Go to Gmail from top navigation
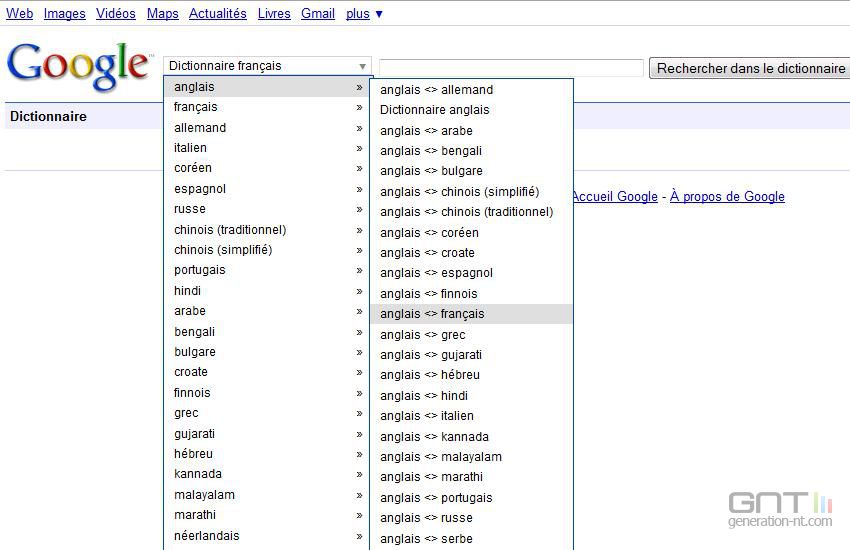Image resolution: width=850 pixels, height=550 pixels. click(x=318, y=14)
